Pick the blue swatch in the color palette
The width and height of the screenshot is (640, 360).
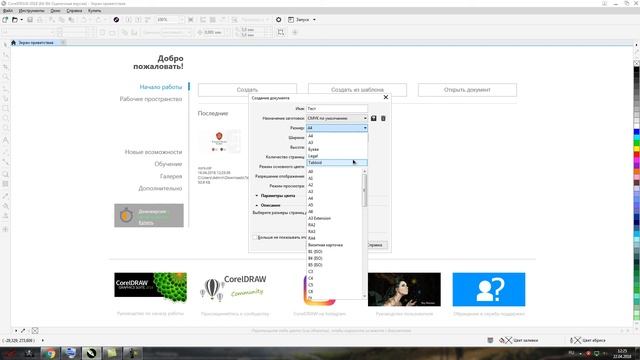[x=636, y=132]
